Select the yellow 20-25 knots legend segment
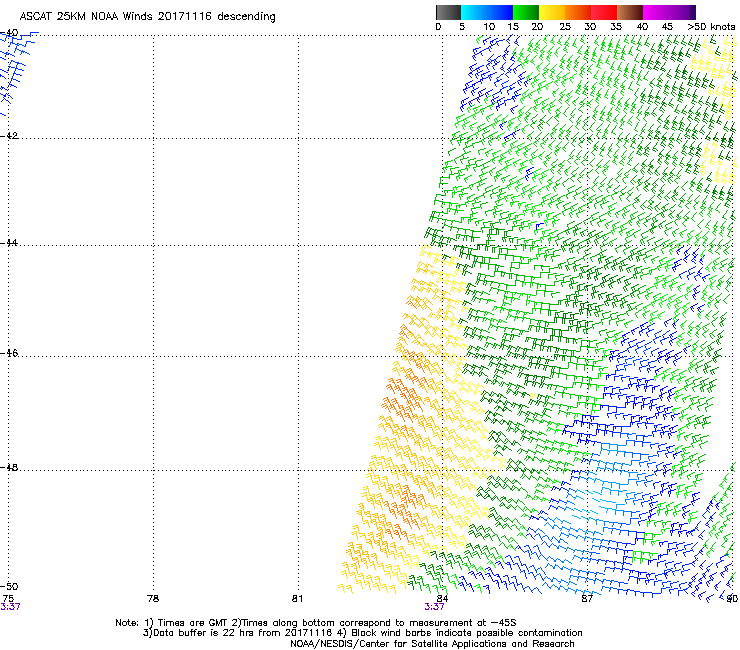740x650 pixels. (x=552, y=12)
